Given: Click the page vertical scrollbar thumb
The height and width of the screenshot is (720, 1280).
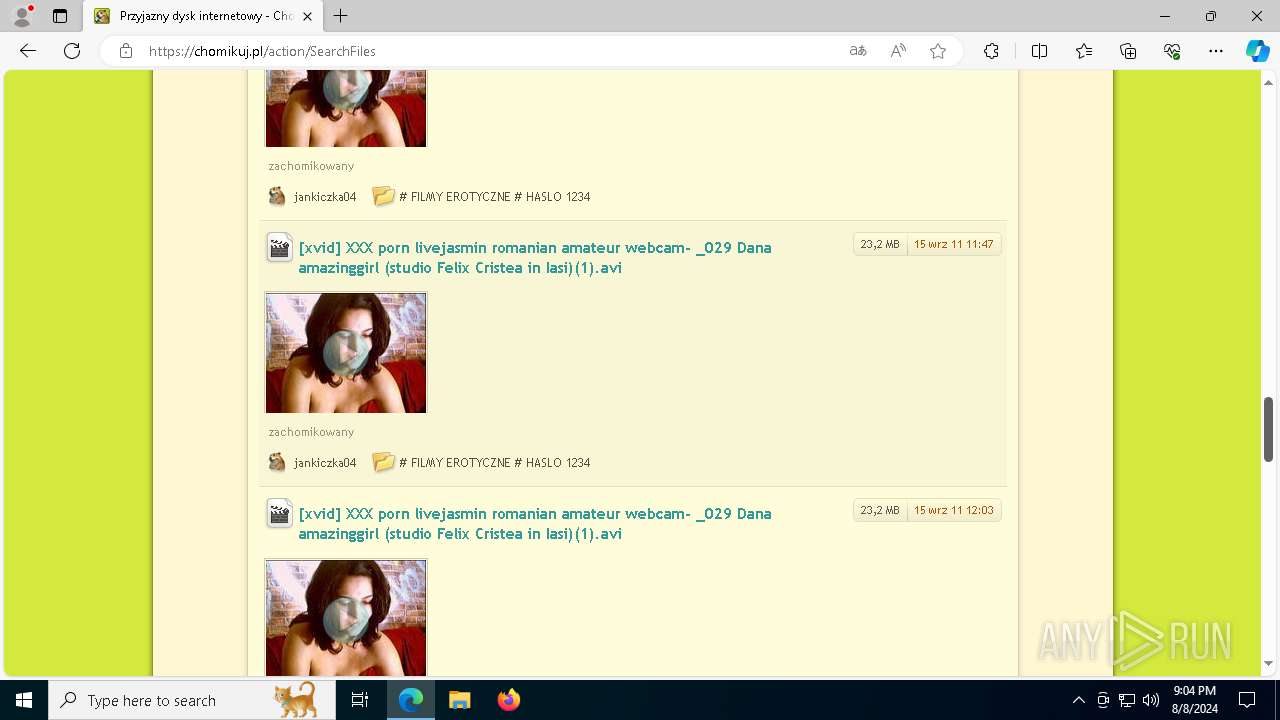Looking at the screenshot, I should click(x=1269, y=429).
